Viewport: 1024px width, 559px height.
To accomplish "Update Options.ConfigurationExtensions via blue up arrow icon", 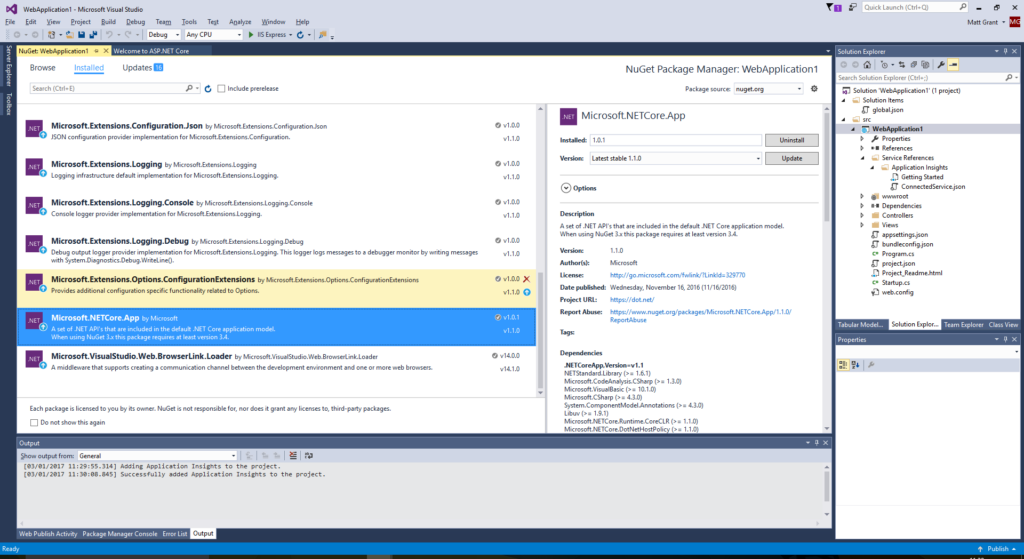I will pos(526,292).
